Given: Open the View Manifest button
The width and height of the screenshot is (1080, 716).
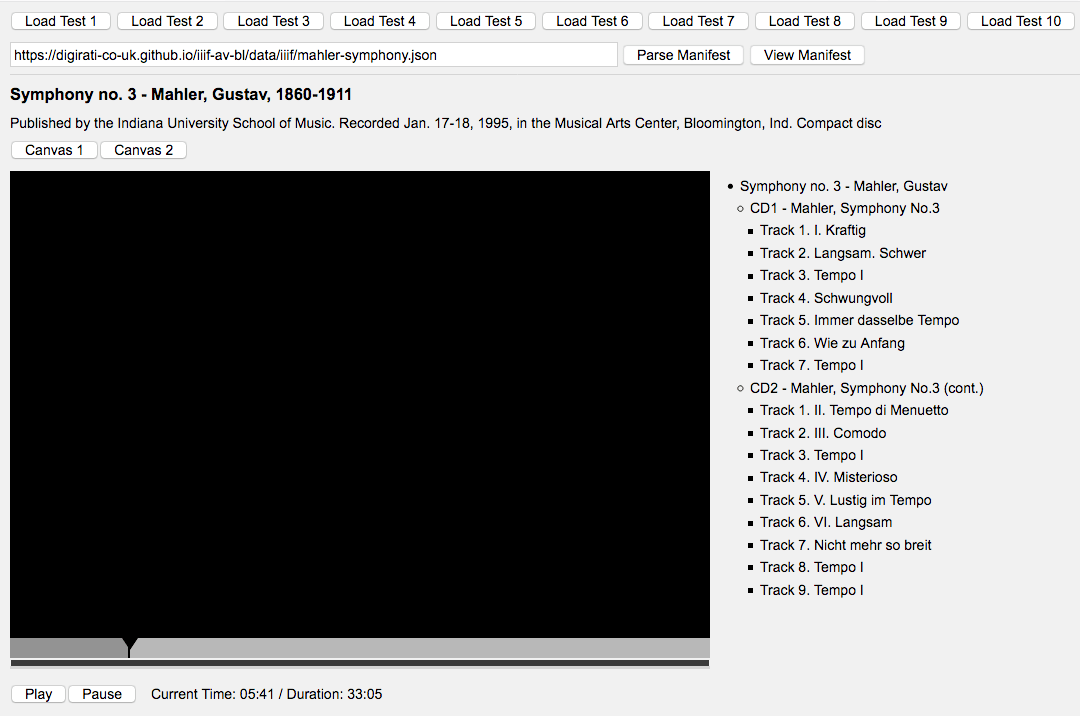Looking at the screenshot, I should pyautogui.click(x=807, y=55).
